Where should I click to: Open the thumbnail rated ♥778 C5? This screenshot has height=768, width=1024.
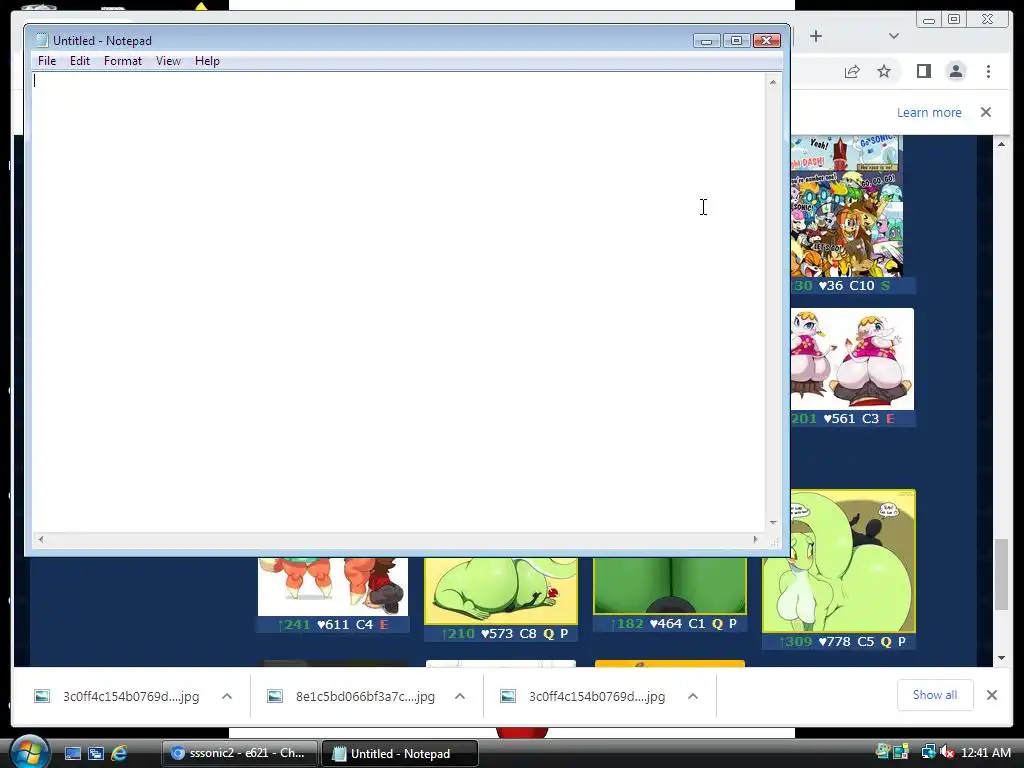click(x=839, y=562)
